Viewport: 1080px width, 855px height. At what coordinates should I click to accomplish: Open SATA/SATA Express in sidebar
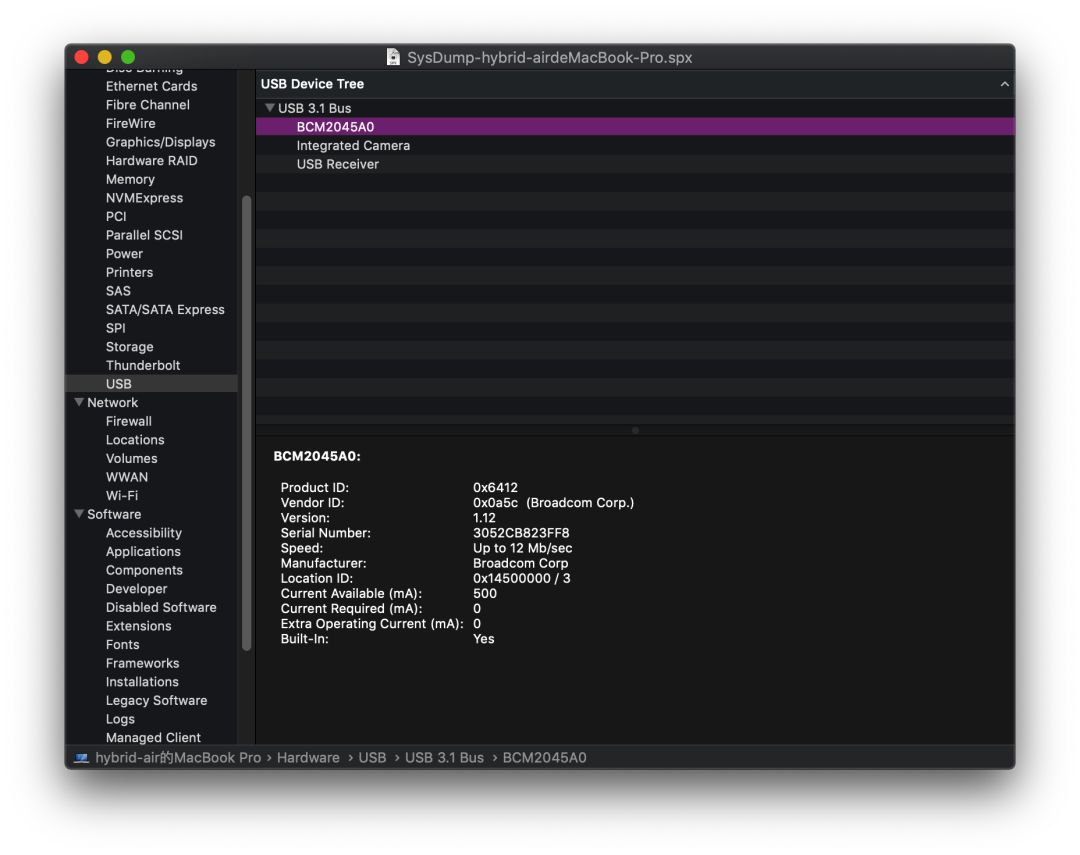pyautogui.click(x=165, y=309)
